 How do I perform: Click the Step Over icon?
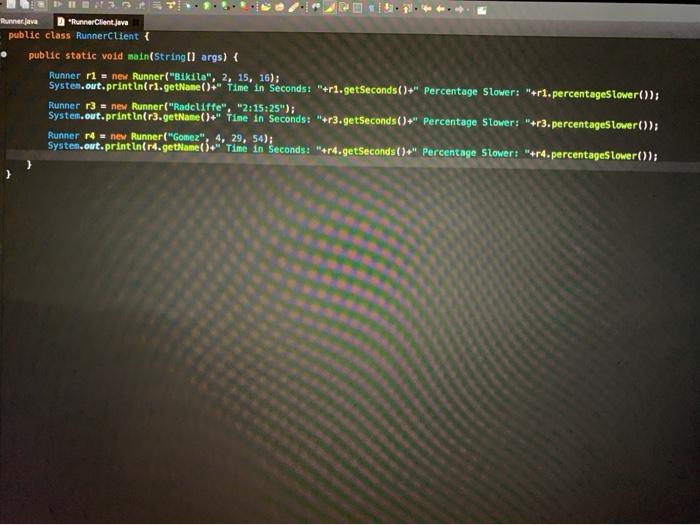127,5
